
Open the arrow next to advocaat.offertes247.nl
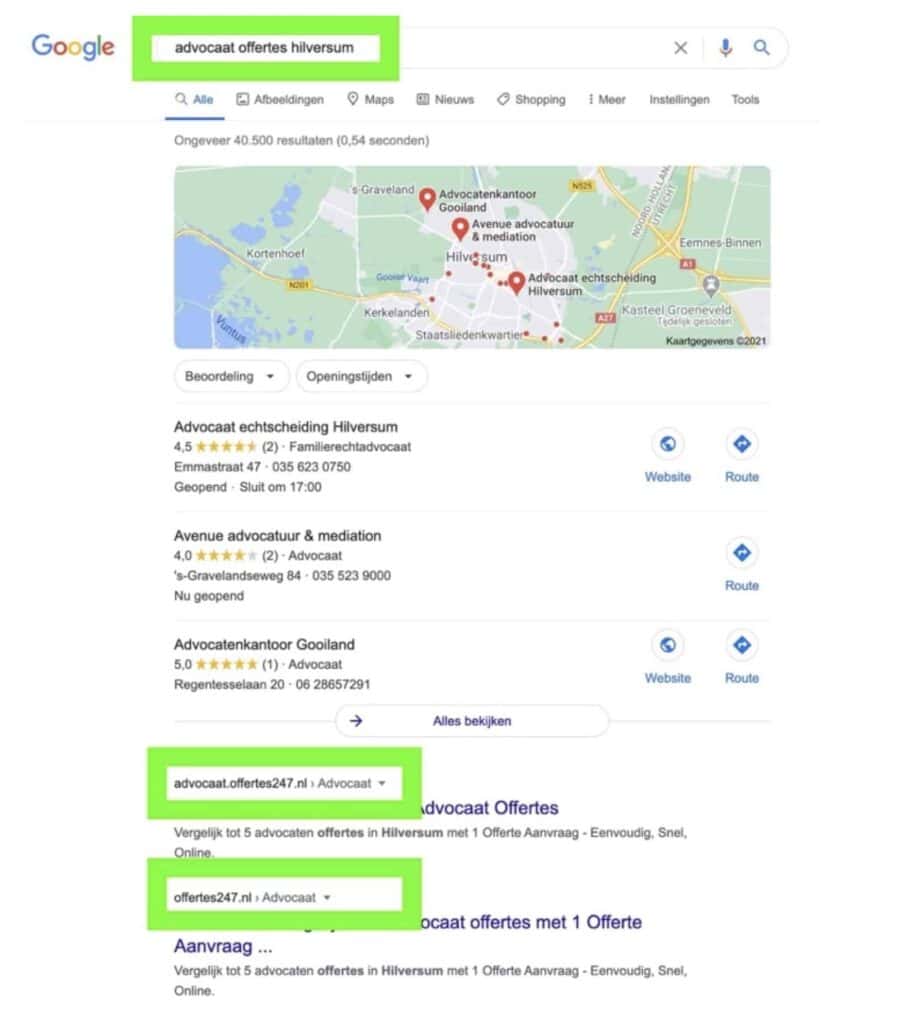pyautogui.click(x=382, y=783)
